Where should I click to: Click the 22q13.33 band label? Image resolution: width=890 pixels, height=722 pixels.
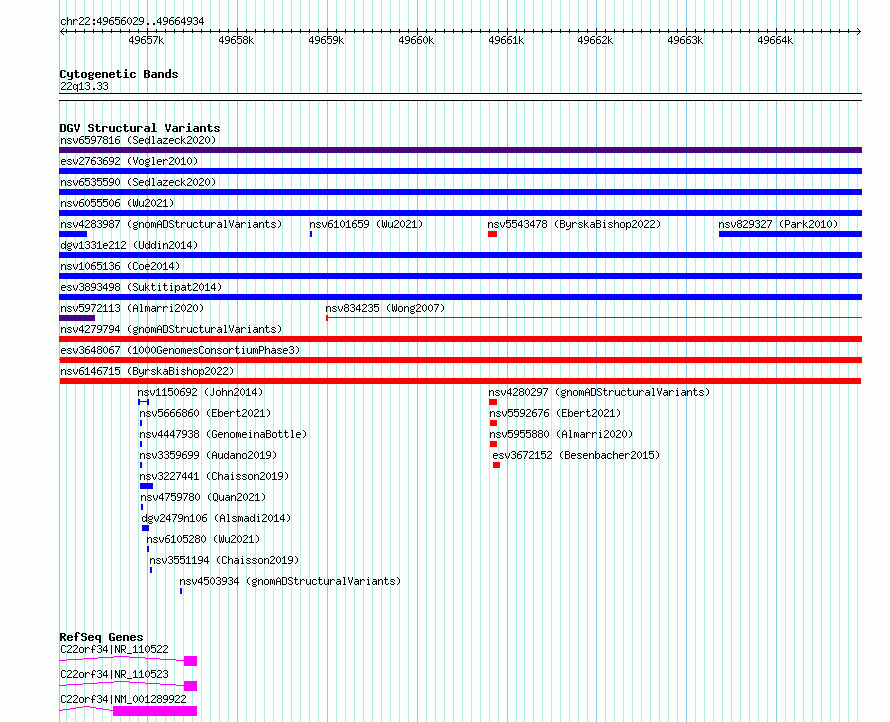point(84,86)
